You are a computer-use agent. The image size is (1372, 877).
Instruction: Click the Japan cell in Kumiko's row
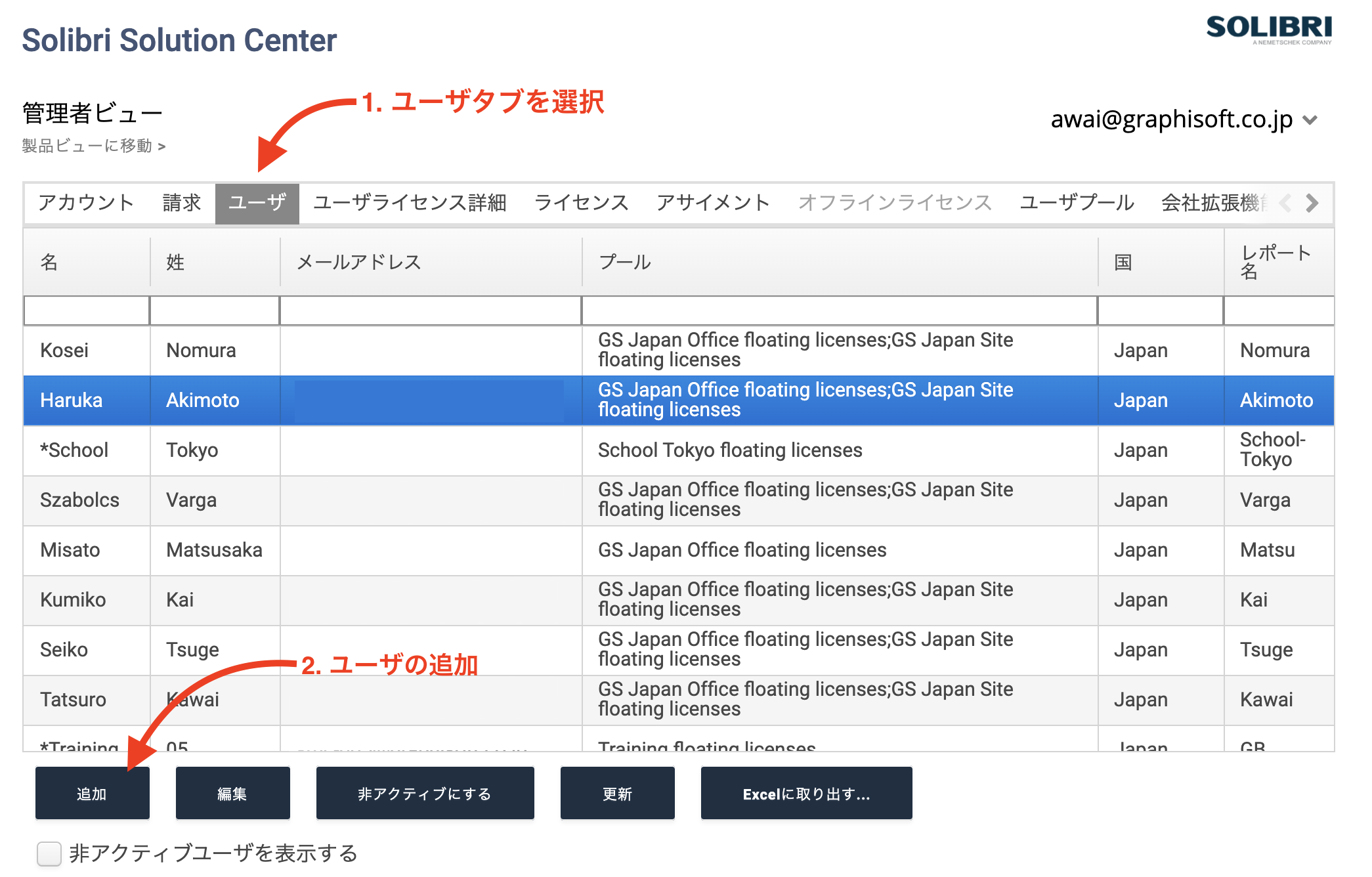coord(1161,600)
